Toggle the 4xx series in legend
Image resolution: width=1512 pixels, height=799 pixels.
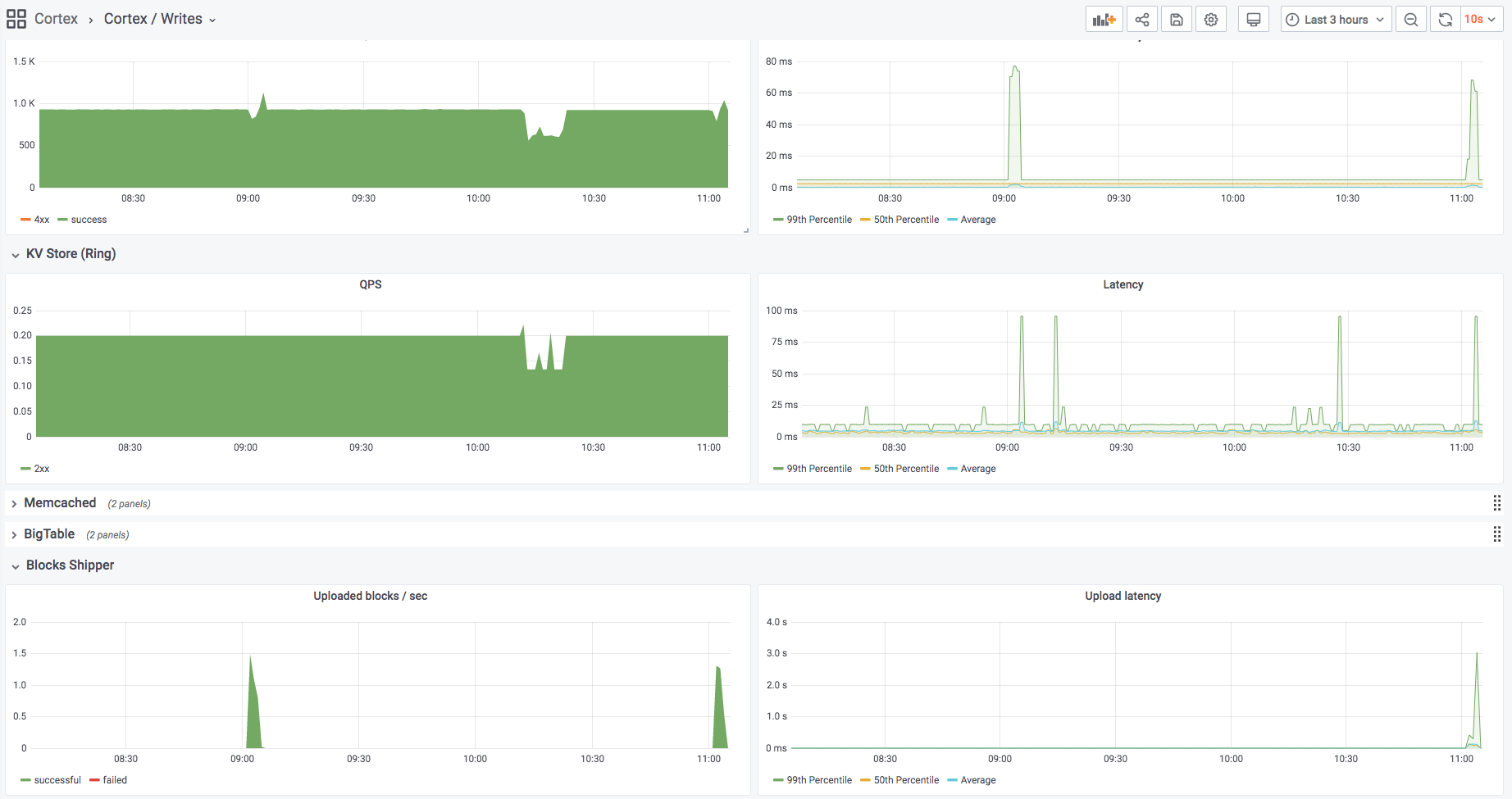(x=35, y=220)
